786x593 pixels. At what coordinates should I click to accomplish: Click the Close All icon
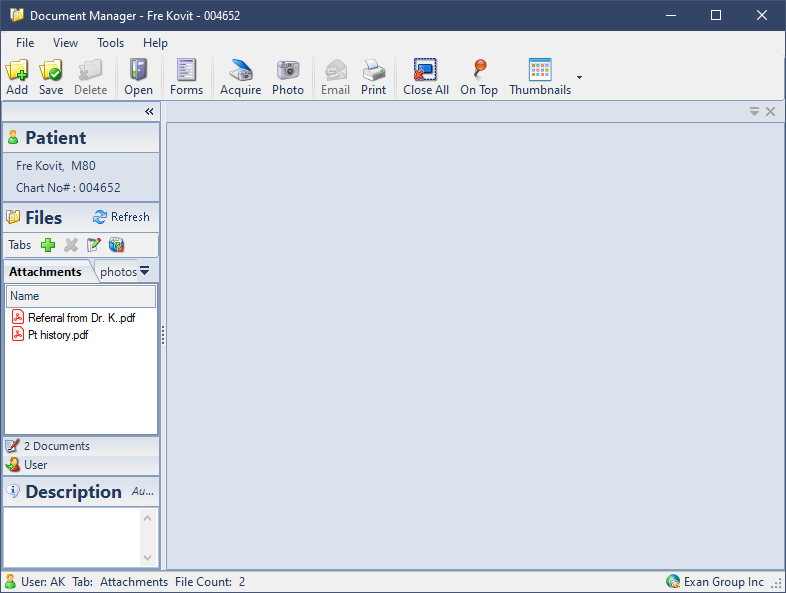click(426, 76)
